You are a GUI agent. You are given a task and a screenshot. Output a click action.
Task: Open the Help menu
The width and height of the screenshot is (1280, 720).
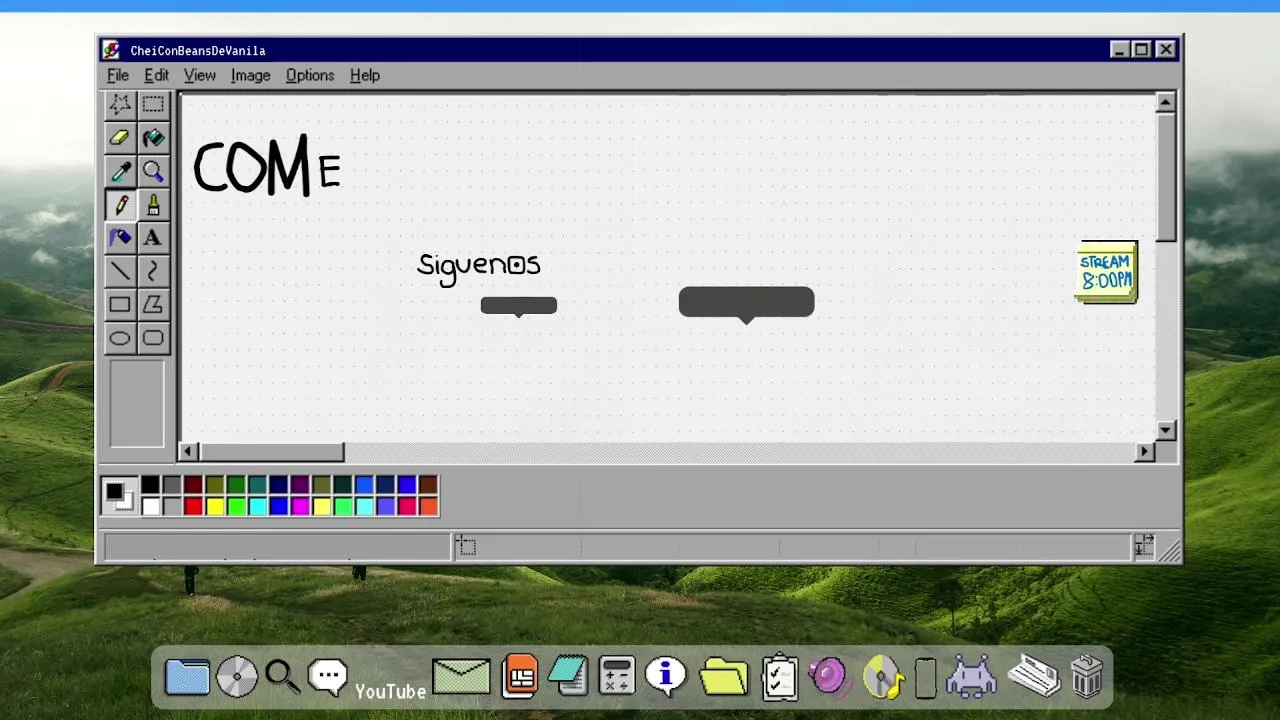(365, 75)
